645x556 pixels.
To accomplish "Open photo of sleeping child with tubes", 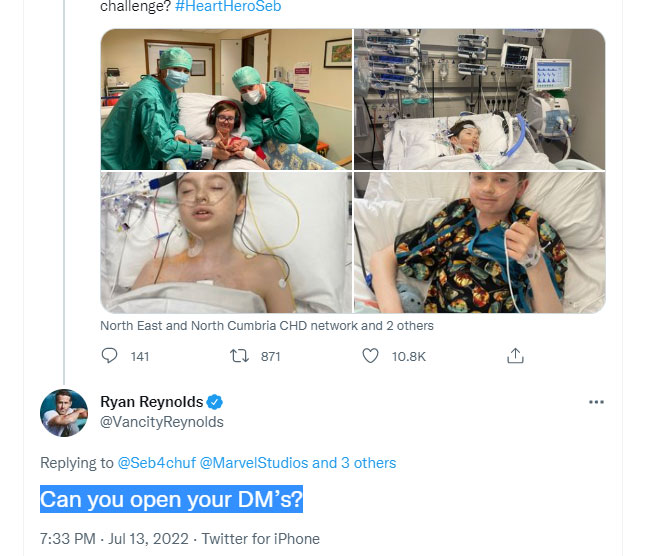I will (225, 242).
